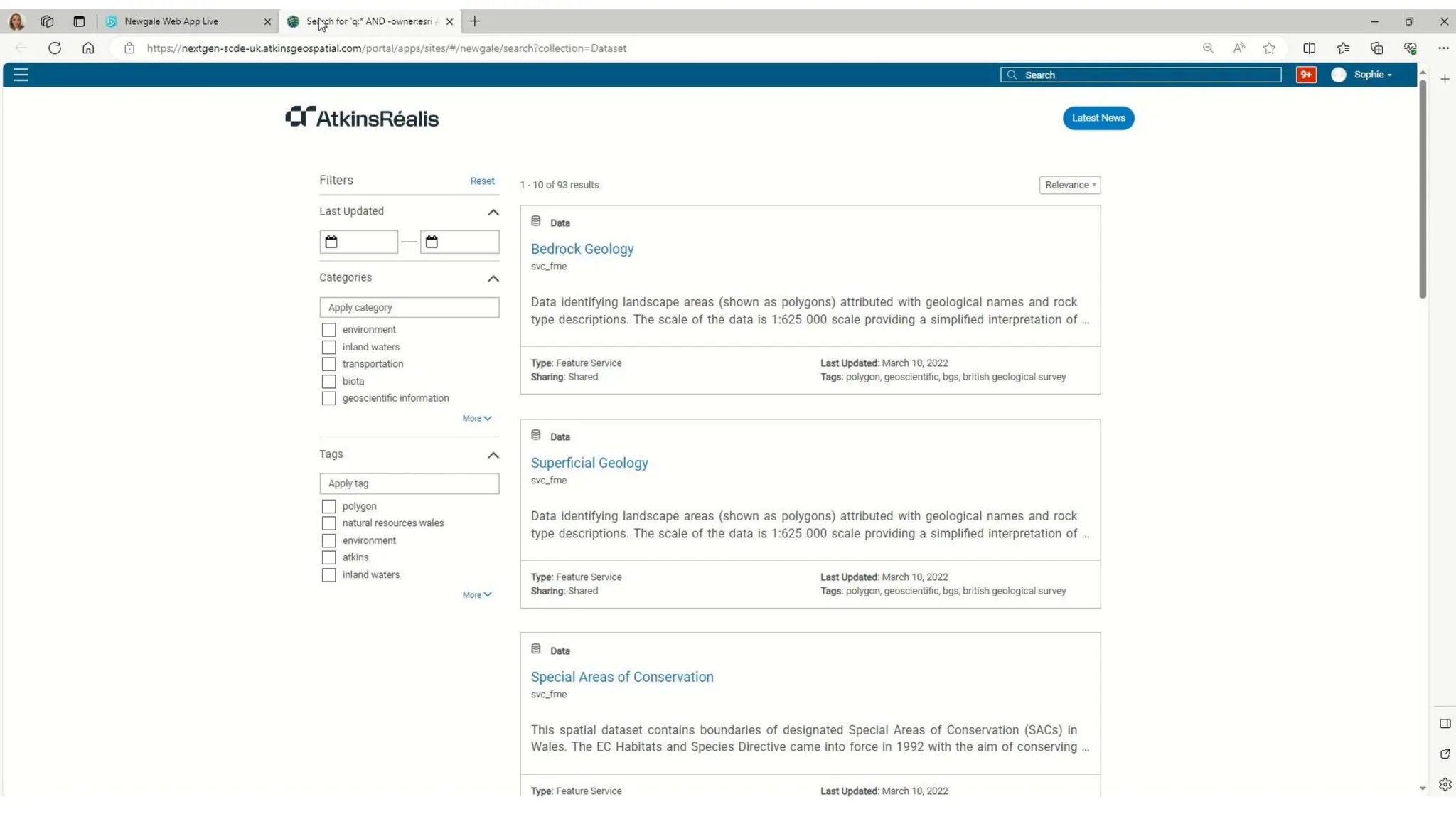
Task: Refresh the page with the reload icon
Action: 55,48
